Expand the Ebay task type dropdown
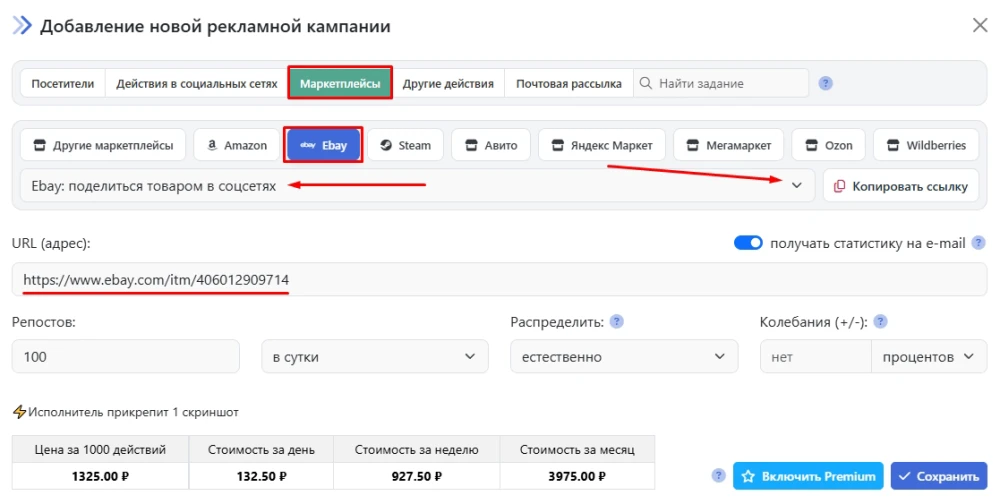 pos(417,186)
